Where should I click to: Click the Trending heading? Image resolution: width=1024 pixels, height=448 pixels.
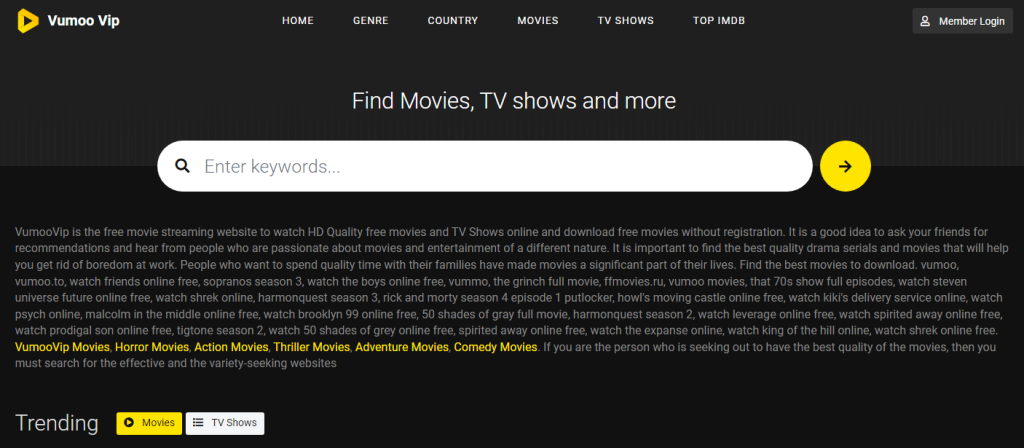[x=57, y=423]
